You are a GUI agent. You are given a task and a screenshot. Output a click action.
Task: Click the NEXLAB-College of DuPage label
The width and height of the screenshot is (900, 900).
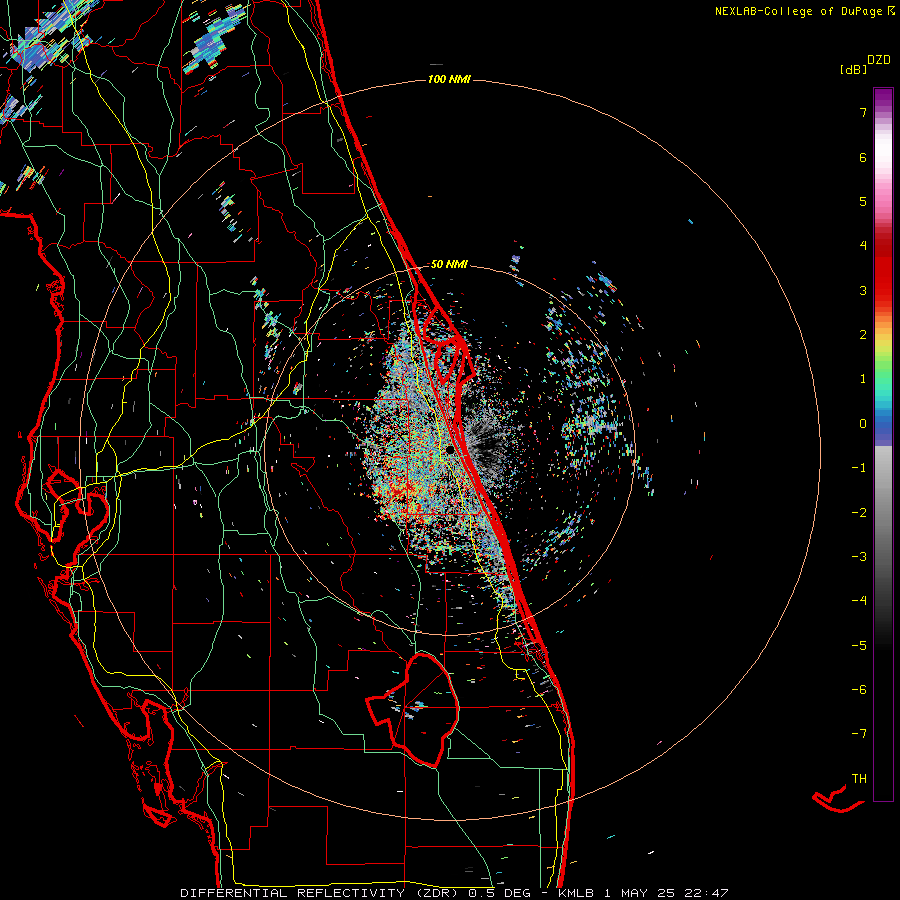804,11
